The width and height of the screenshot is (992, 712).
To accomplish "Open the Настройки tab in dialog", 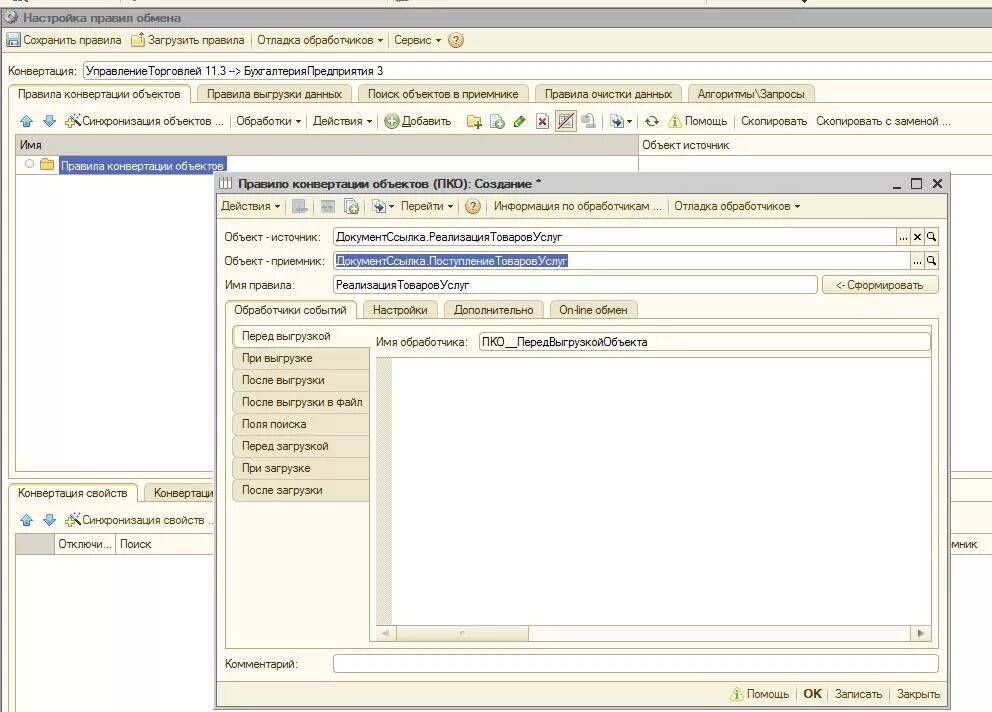I will tap(400, 310).
